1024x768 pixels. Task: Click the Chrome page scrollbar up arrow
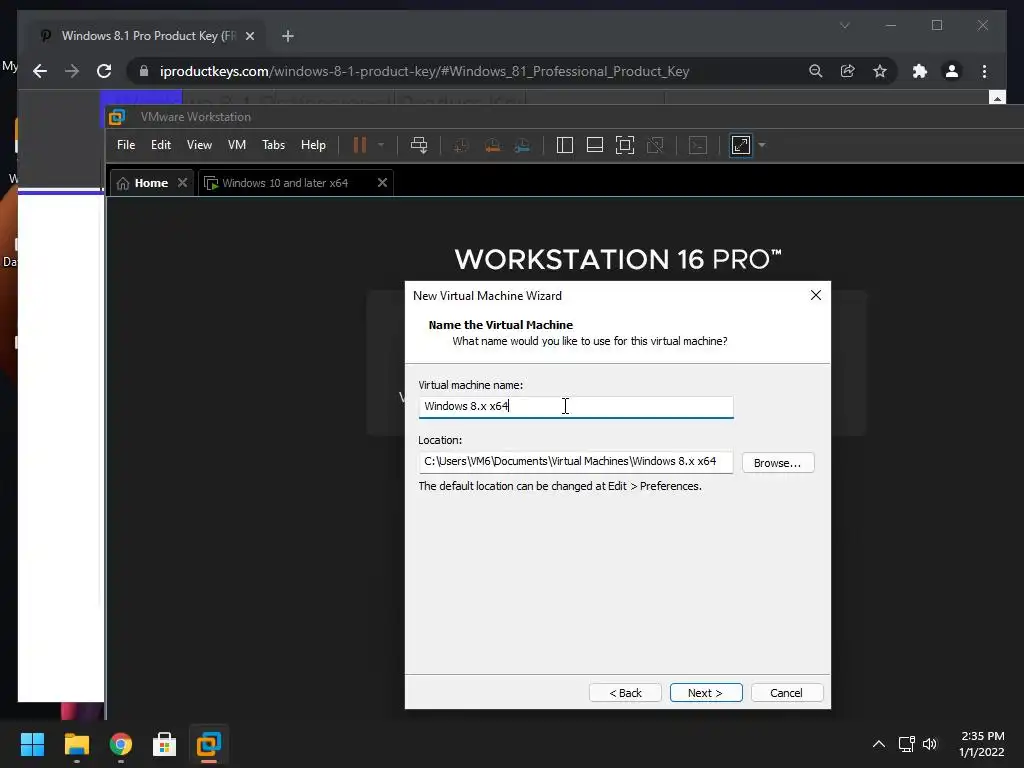click(997, 98)
